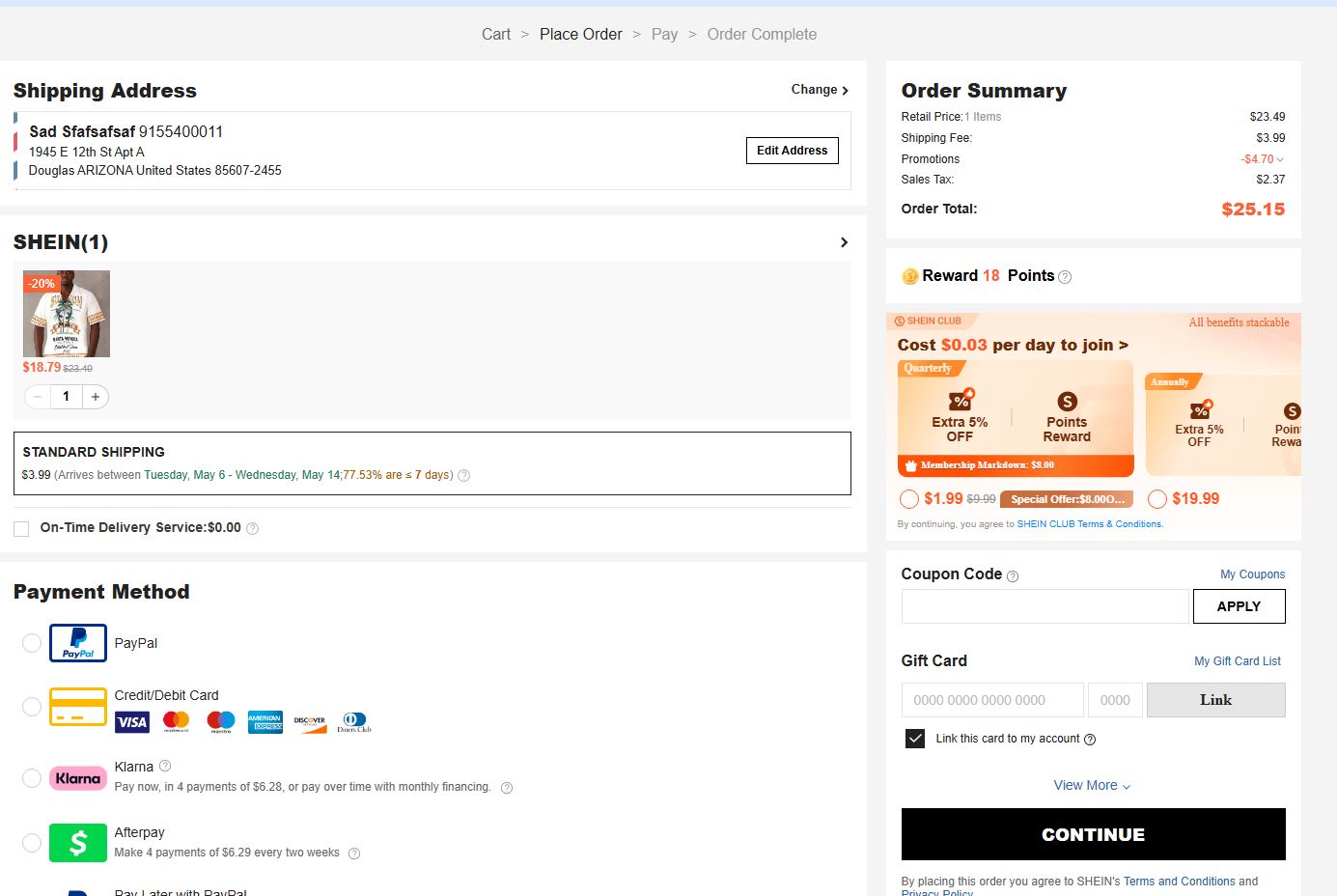Select $19.99 annual SHEIN CLUB plan
Viewport: 1337px width, 896px height.
(1157, 499)
